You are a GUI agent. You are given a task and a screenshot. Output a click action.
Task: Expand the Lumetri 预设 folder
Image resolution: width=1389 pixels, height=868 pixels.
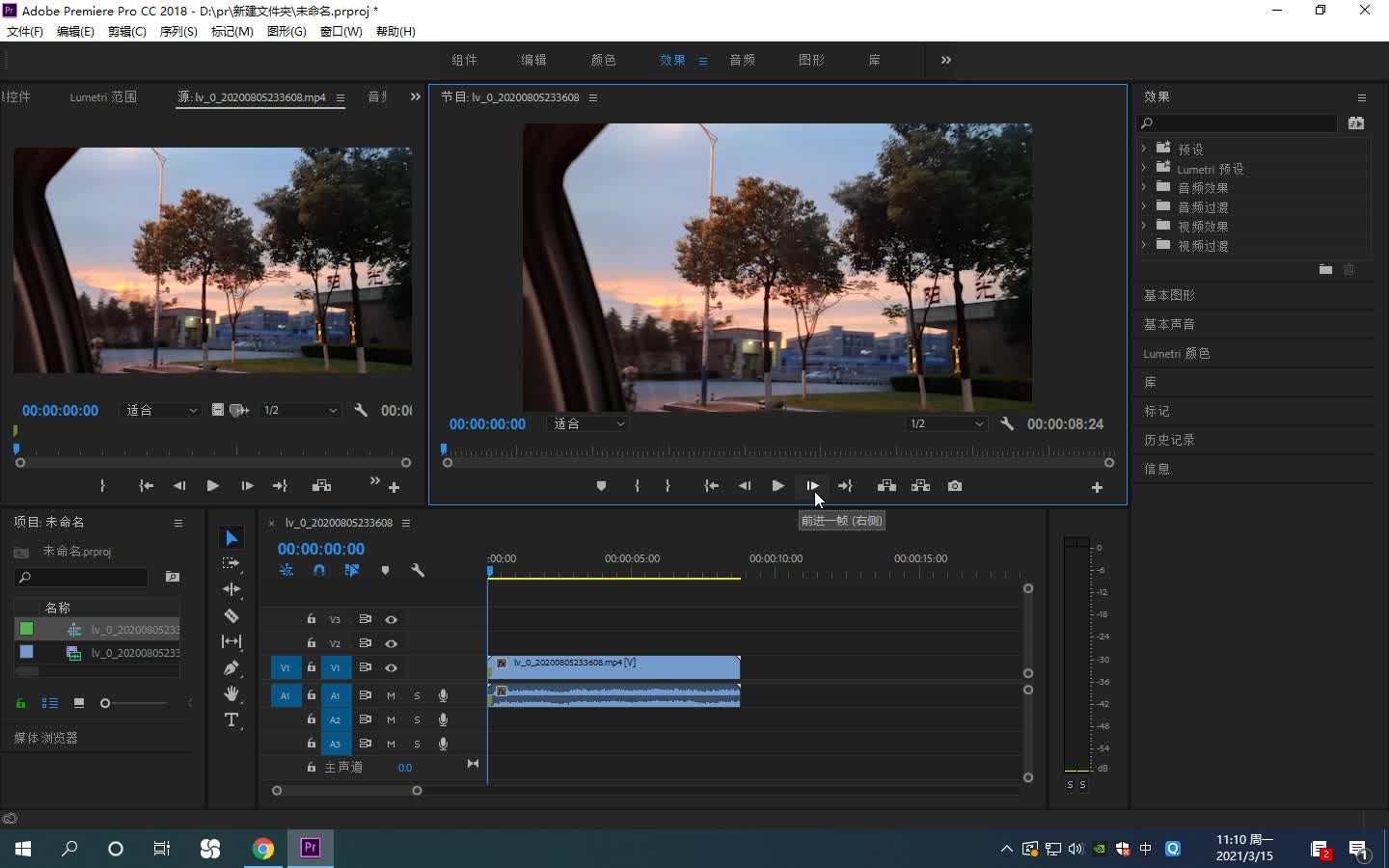pyautogui.click(x=1144, y=168)
